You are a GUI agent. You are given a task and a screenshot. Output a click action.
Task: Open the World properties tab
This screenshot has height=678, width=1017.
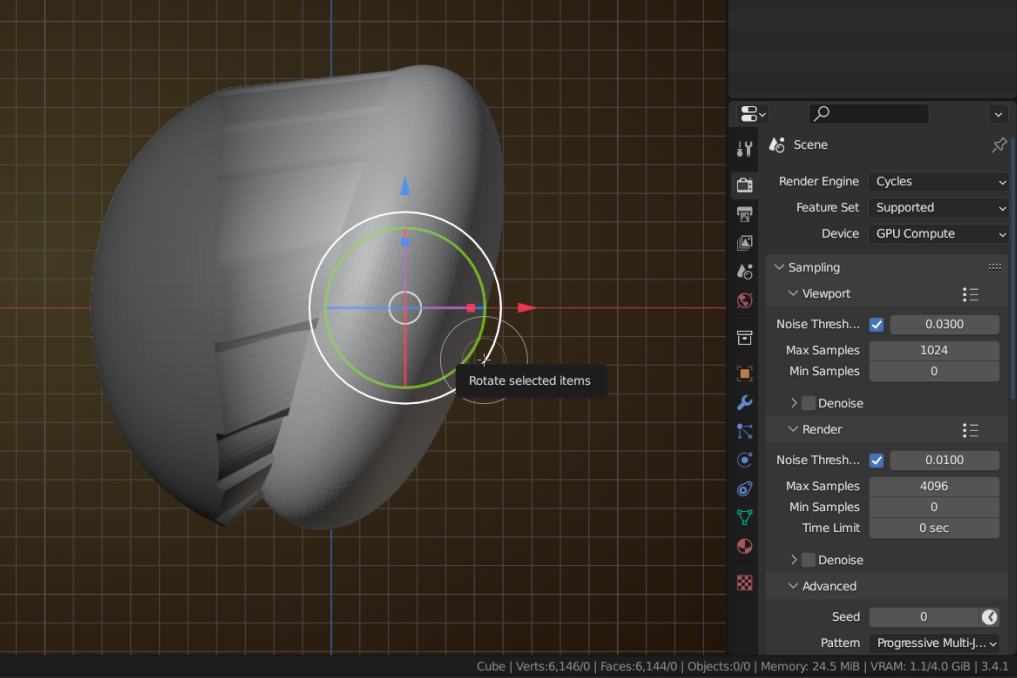745,300
